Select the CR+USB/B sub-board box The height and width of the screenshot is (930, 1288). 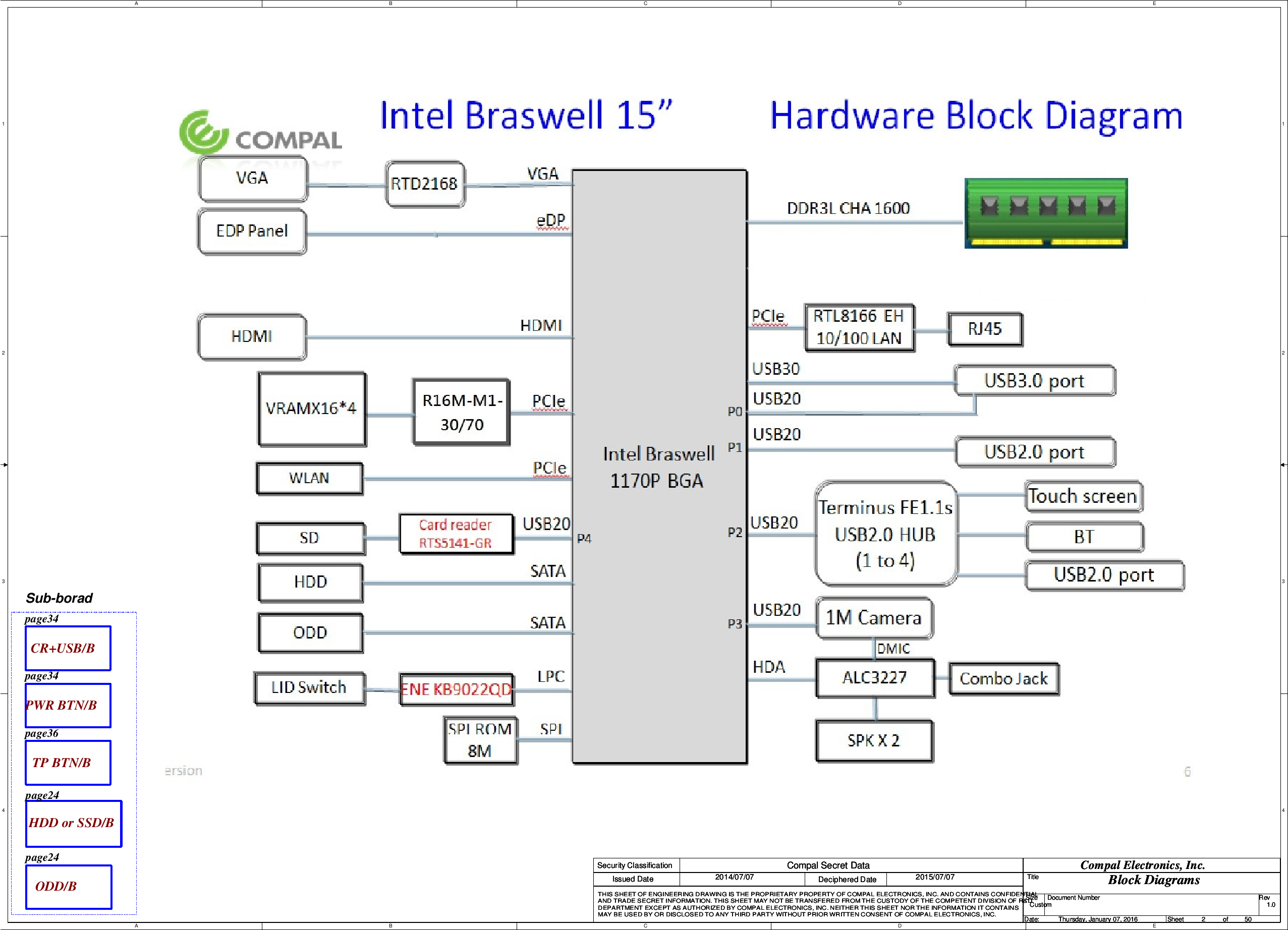pyautogui.click(x=68, y=648)
